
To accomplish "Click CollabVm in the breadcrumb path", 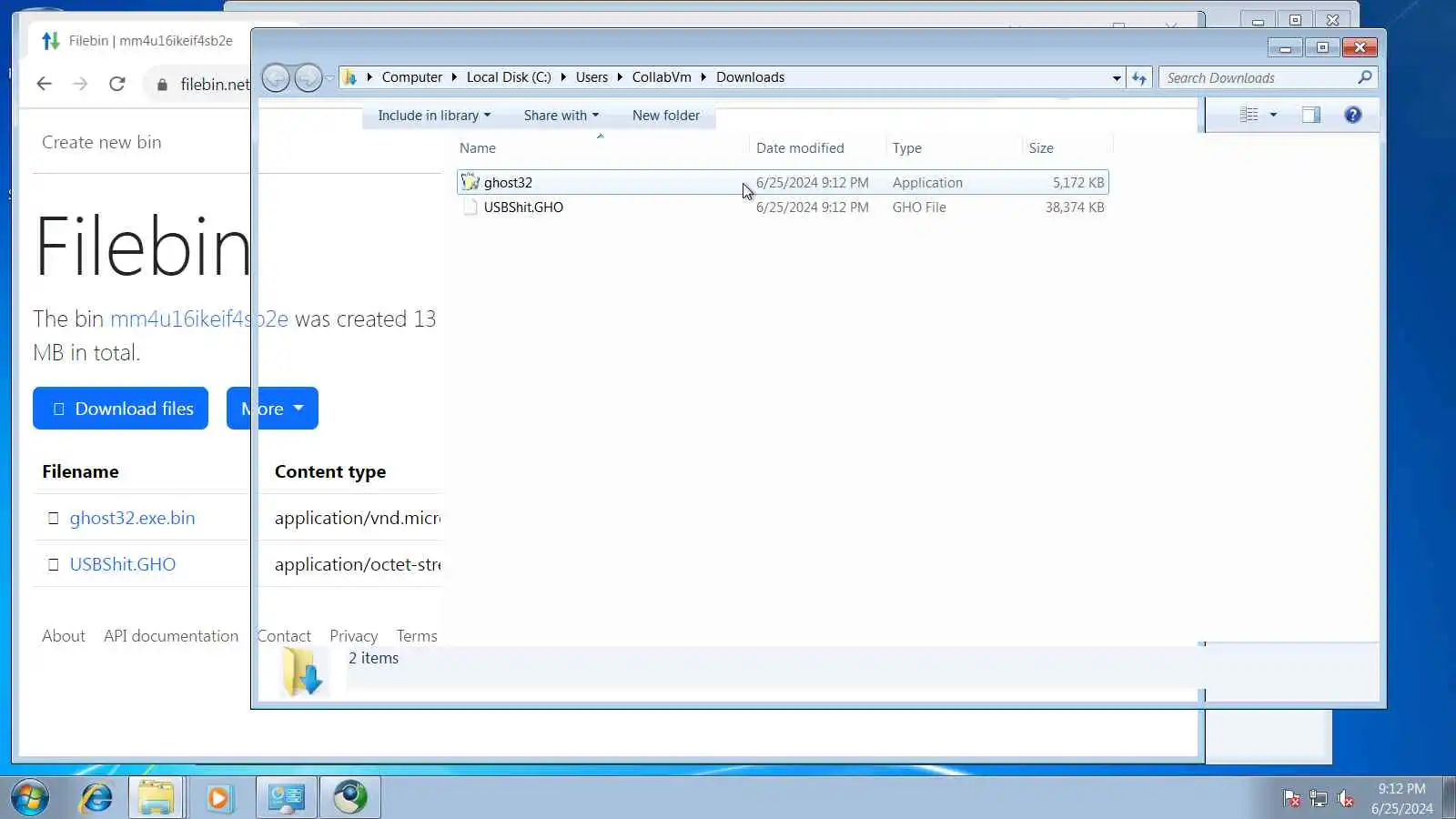I will 662,77.
